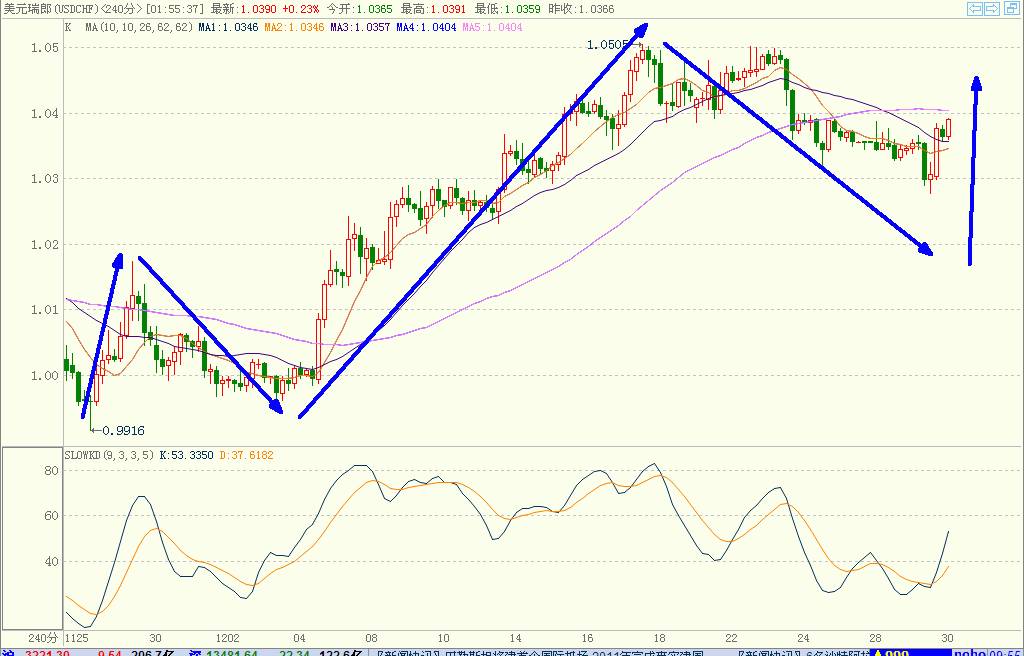Click the K chart type label
Screen dimensions: 1024x656
point(68,27)
